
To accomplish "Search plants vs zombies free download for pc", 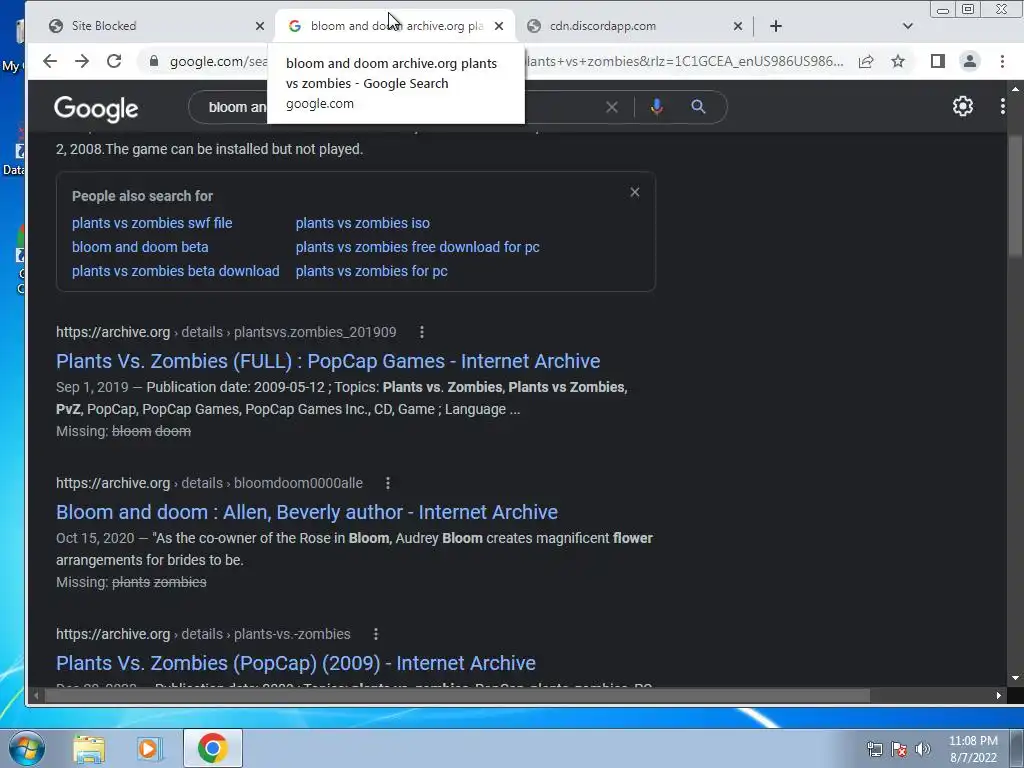I will pyautogui.click(x=417, y=248).
